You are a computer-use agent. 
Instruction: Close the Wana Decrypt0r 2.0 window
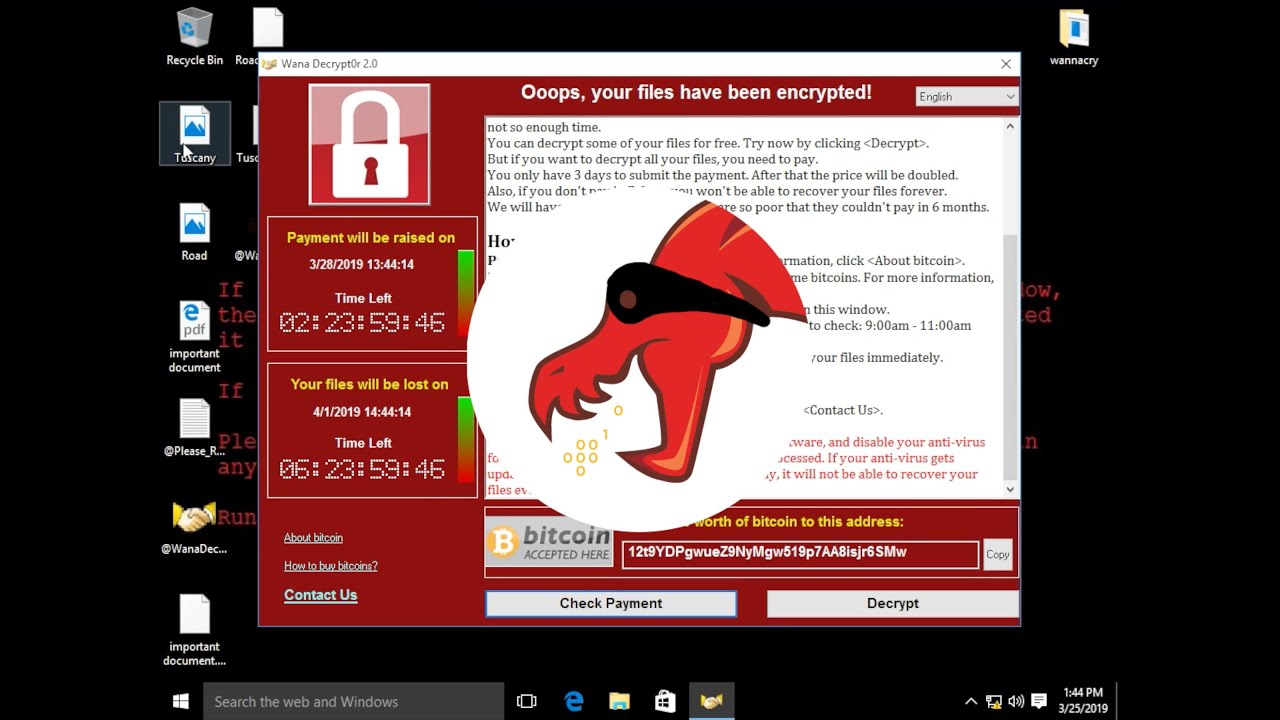coord(1006,64)
